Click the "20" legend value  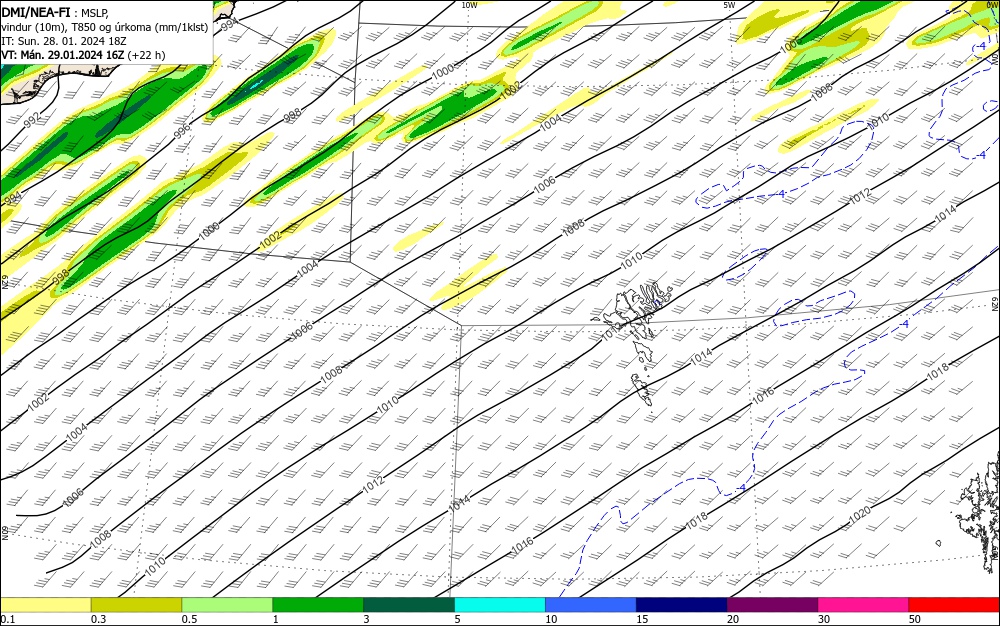(733, 619)
